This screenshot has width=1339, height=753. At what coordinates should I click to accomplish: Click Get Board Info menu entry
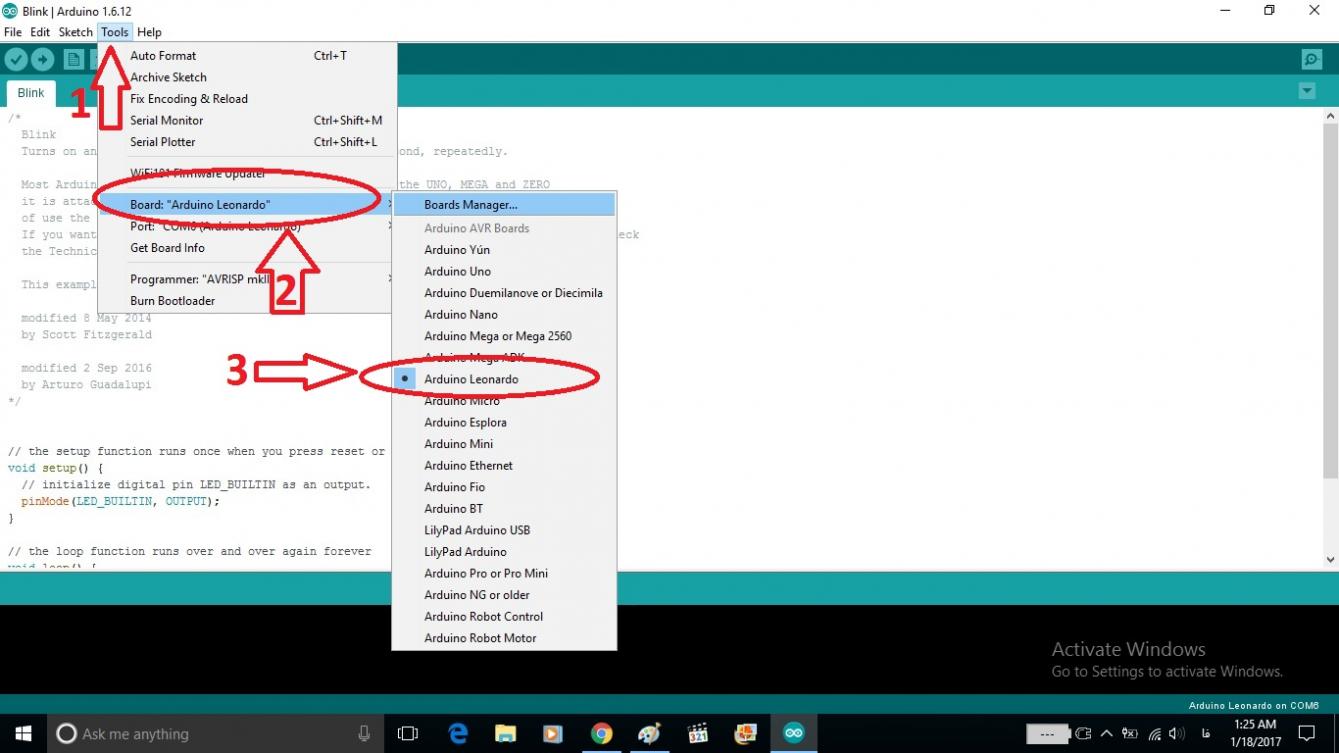[x=167, y=248]
